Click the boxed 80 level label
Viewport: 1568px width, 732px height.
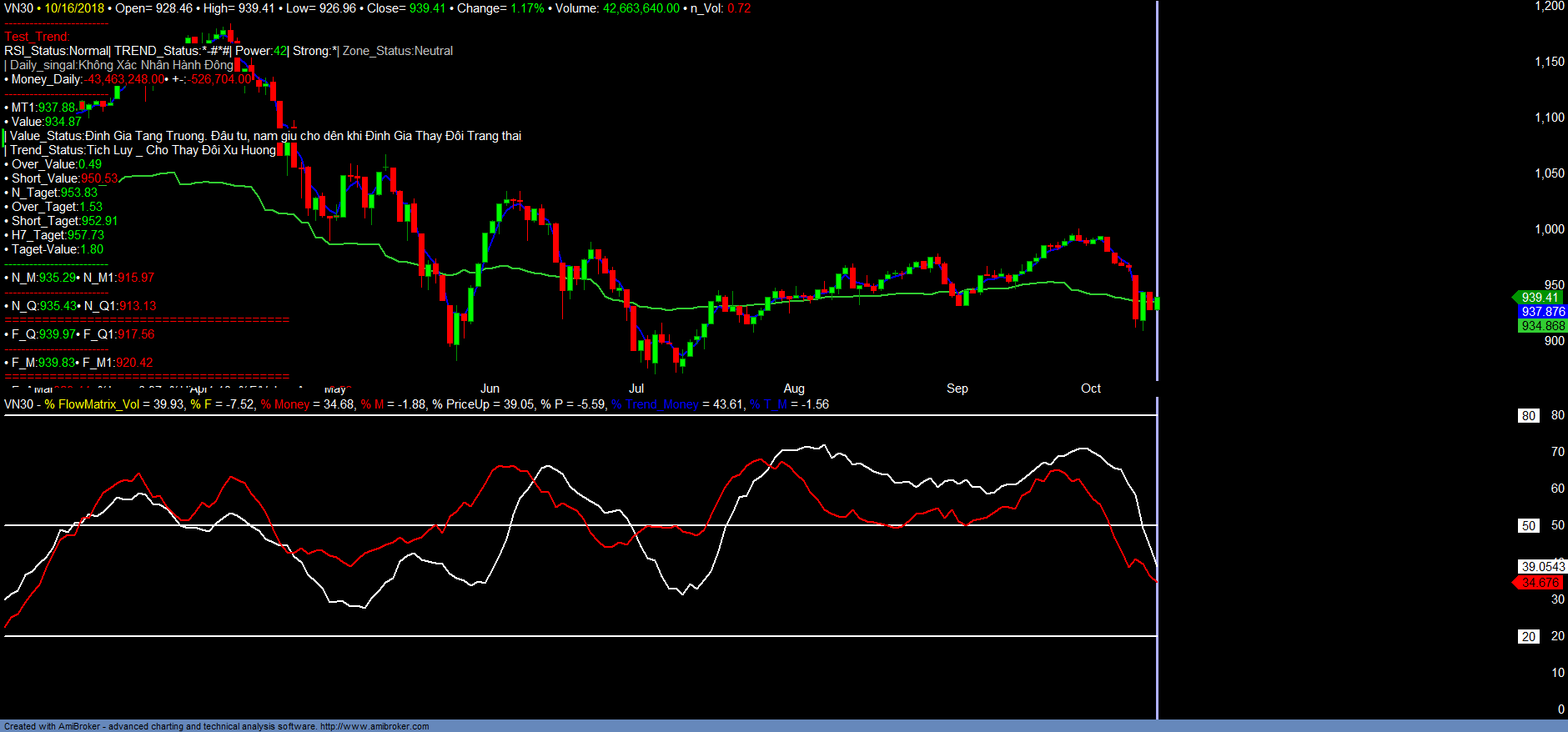[1528, 416]
